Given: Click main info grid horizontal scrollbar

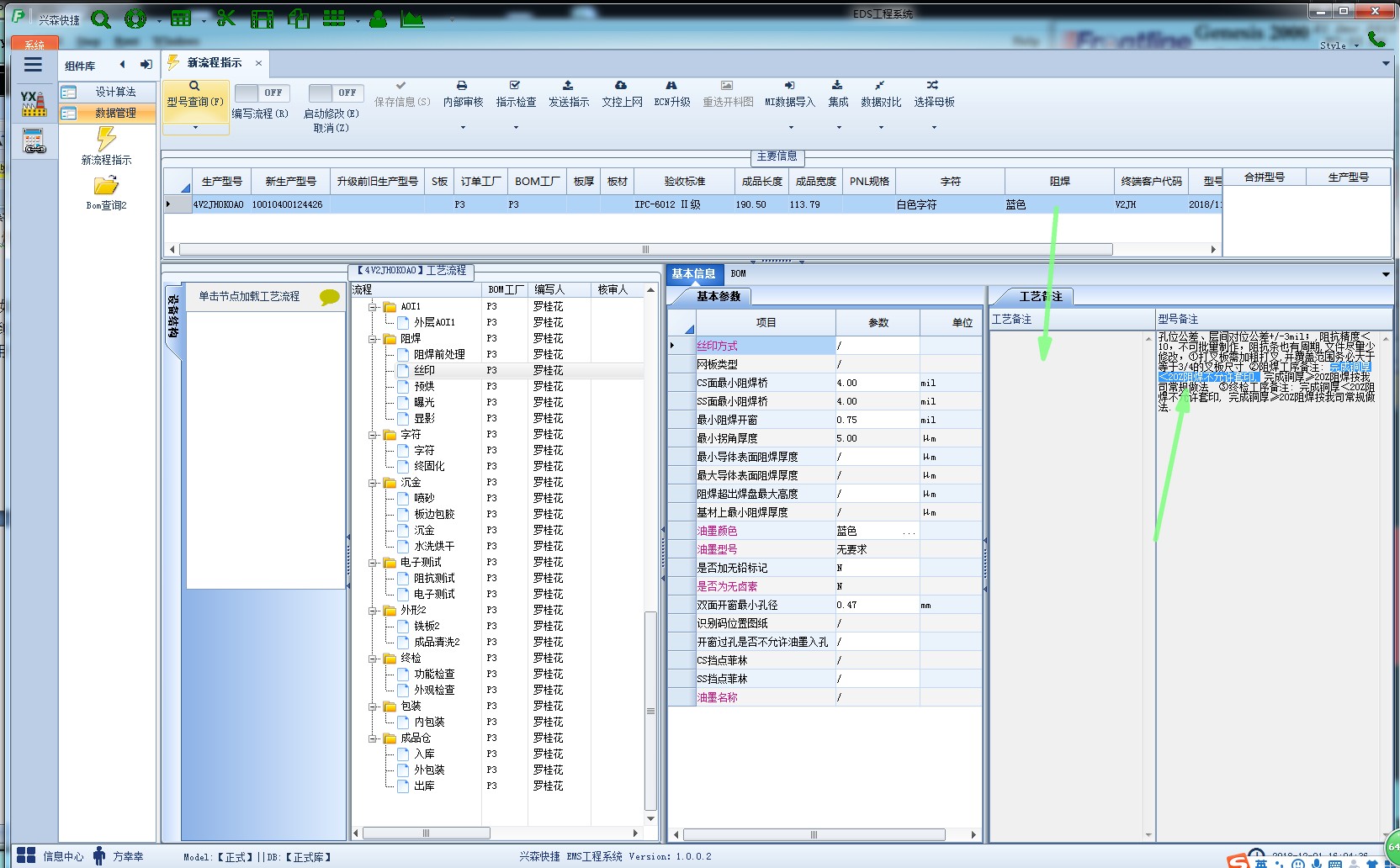Looking at the screenshot, I should point(645,249).
